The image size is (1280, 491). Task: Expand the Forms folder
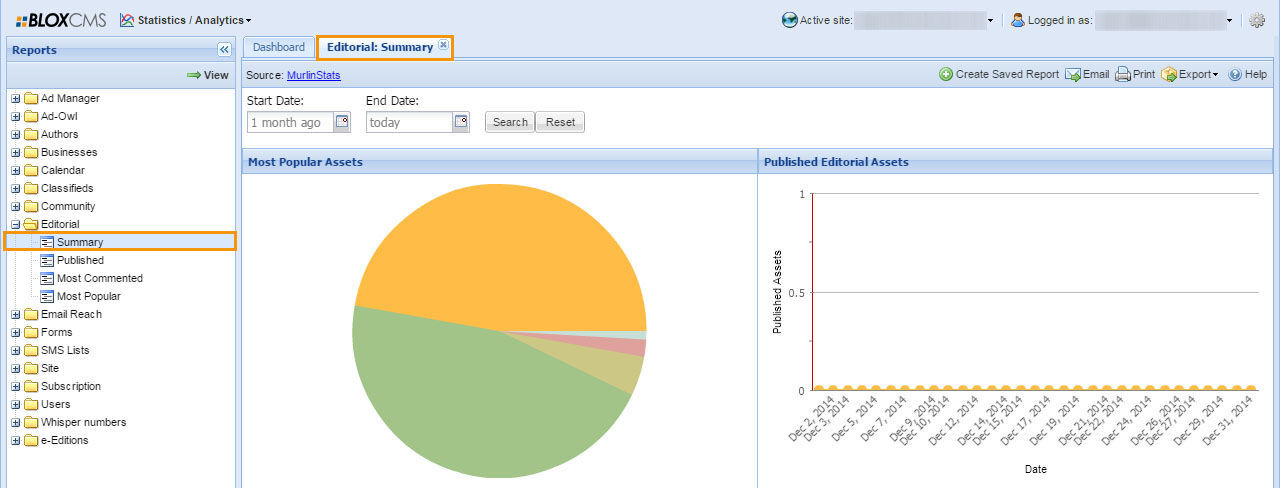click(x=16, y=332)
